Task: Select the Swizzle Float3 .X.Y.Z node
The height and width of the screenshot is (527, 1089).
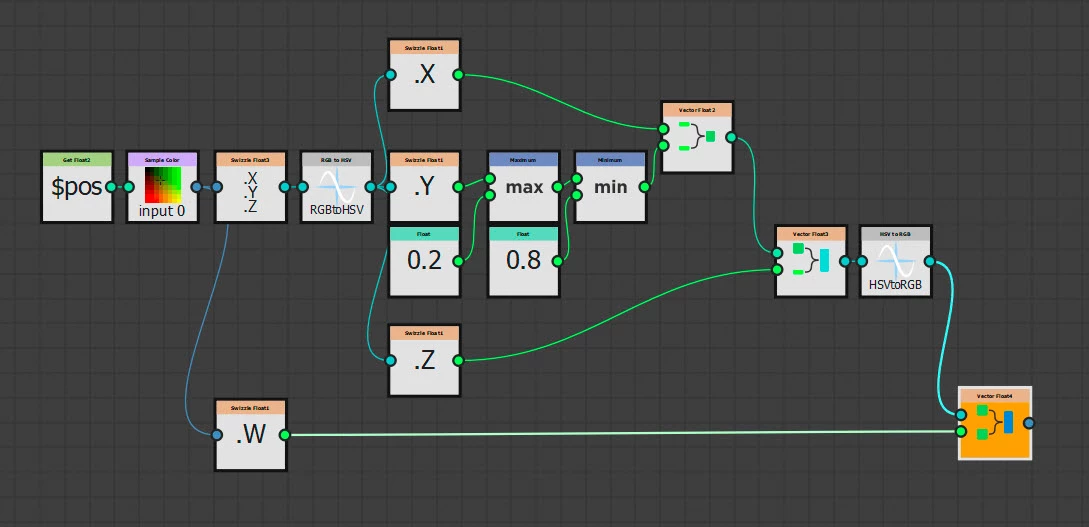Action: (251, 187)
